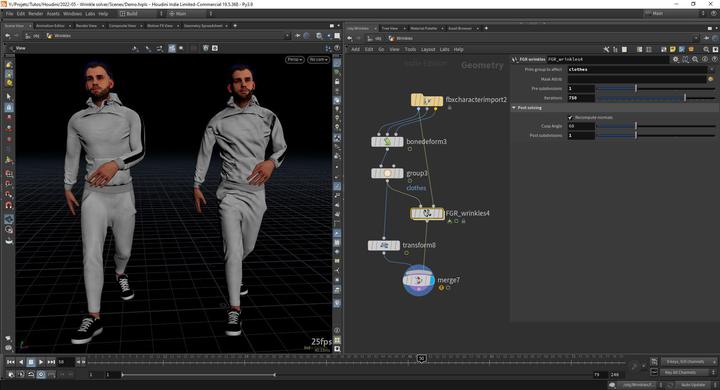The height and width of the screenshot is (390, 720).
Task: Click the viewport help question mark icon
Action: (337, 48)
